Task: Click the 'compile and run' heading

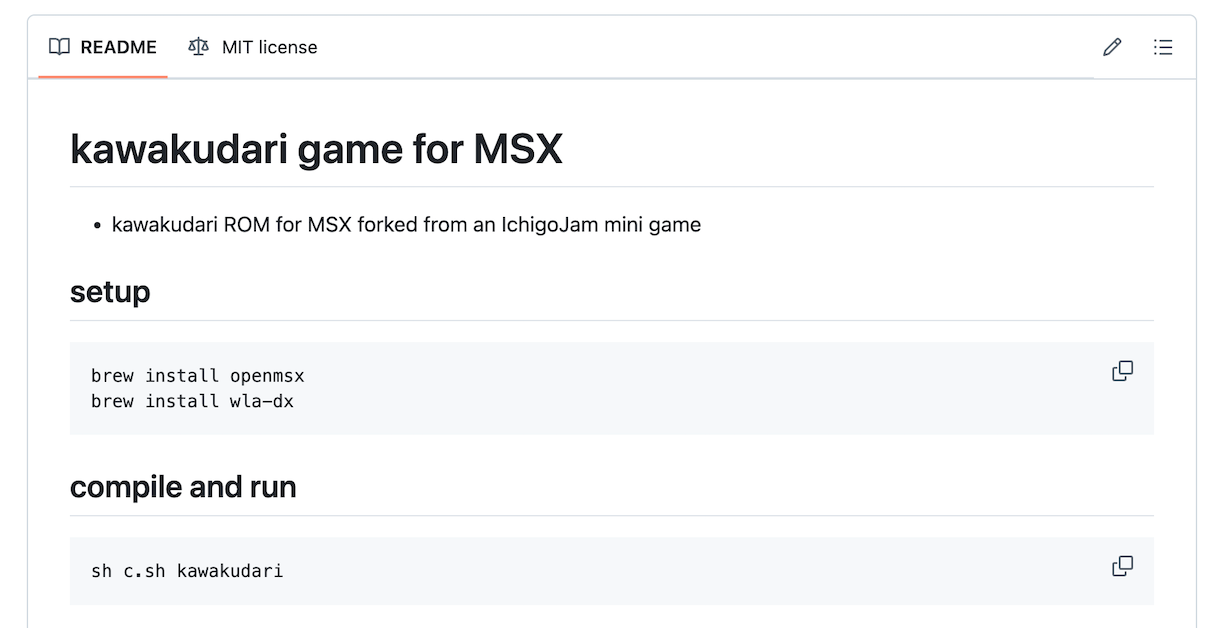Action: click(183, 487)
